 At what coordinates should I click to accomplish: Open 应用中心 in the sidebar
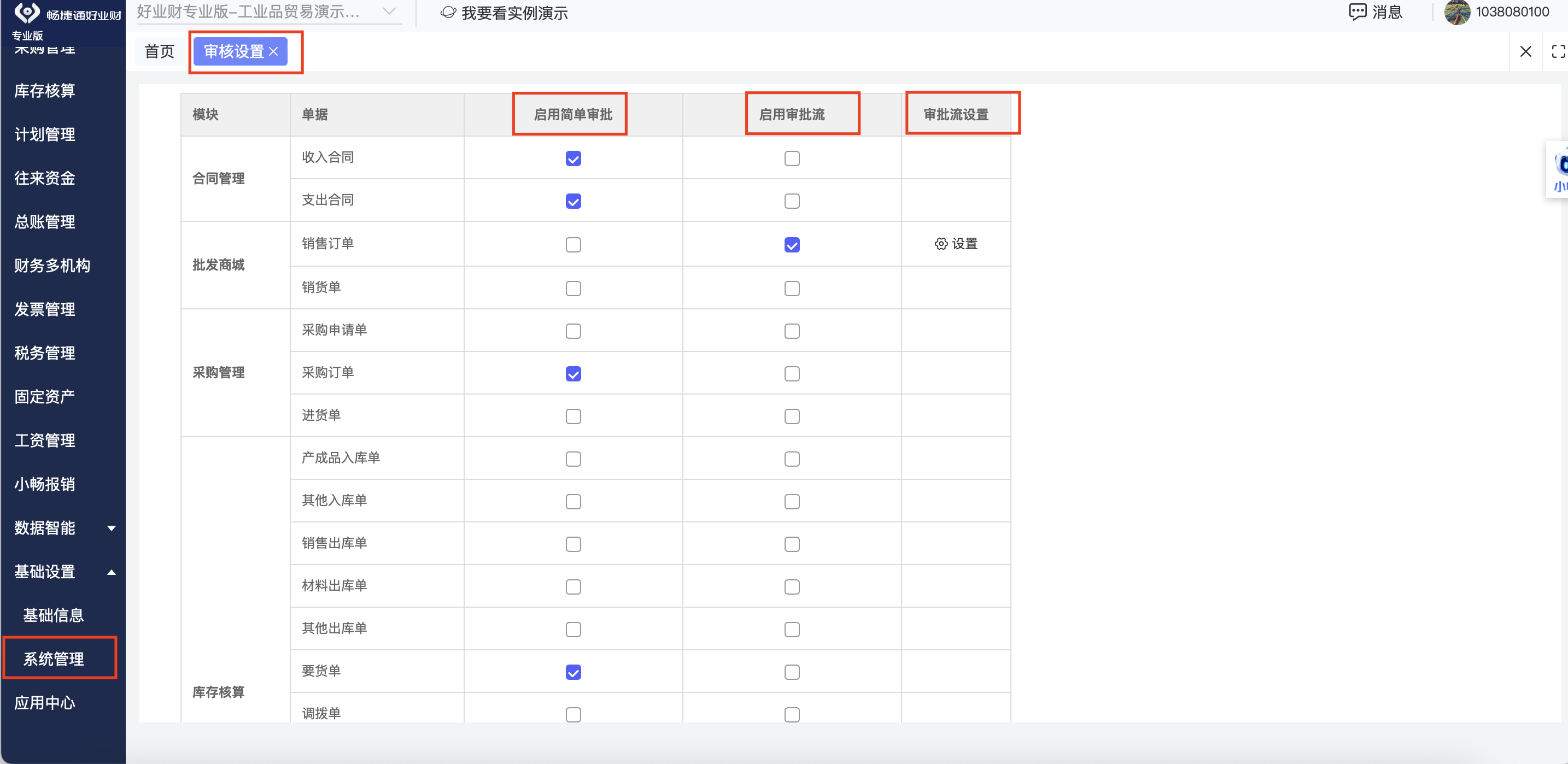click(45, 703)
